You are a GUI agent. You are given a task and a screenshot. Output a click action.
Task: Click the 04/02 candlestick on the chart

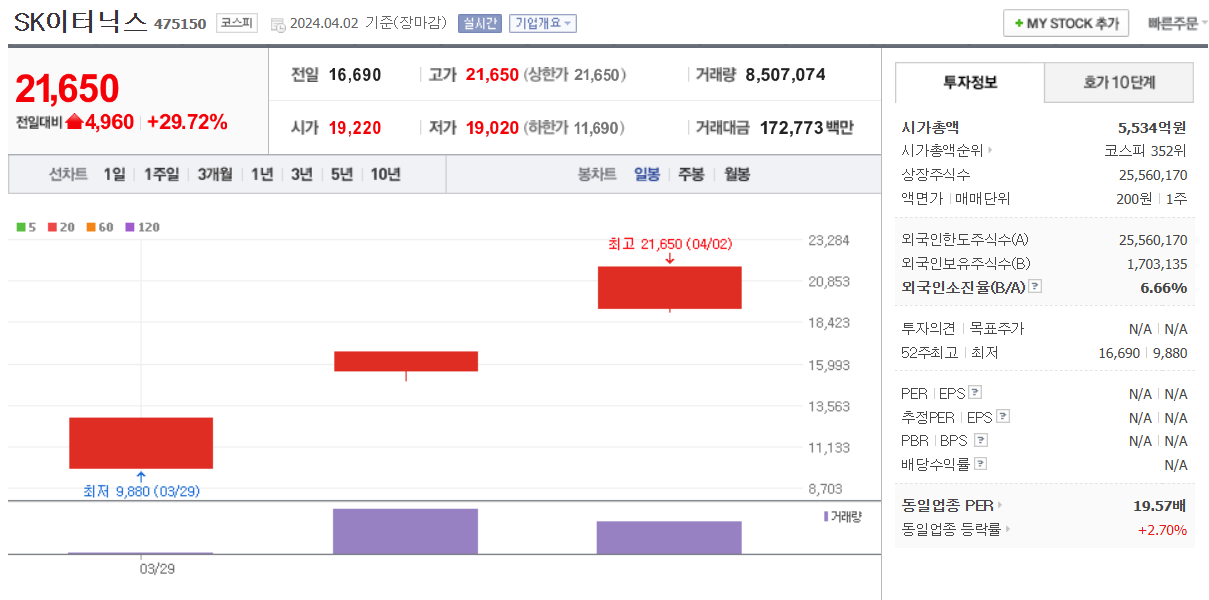coord(669,288)
